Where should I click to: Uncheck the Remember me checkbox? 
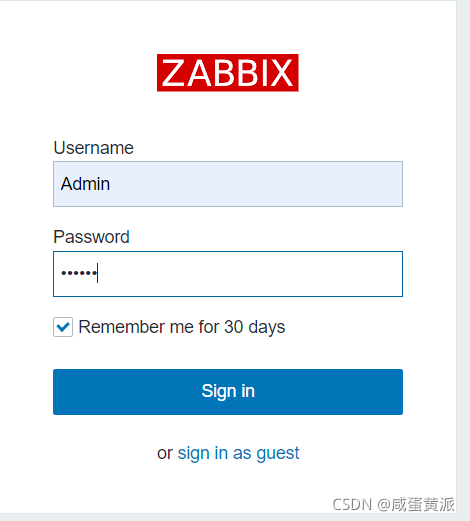pyautogui.click(x=63, y=327)
